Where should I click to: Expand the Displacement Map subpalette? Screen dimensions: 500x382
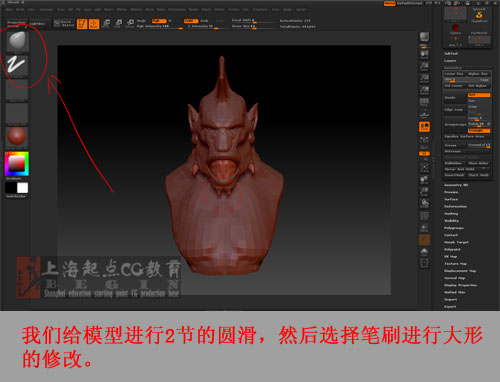pyautogui.click(x=460, y=271)
